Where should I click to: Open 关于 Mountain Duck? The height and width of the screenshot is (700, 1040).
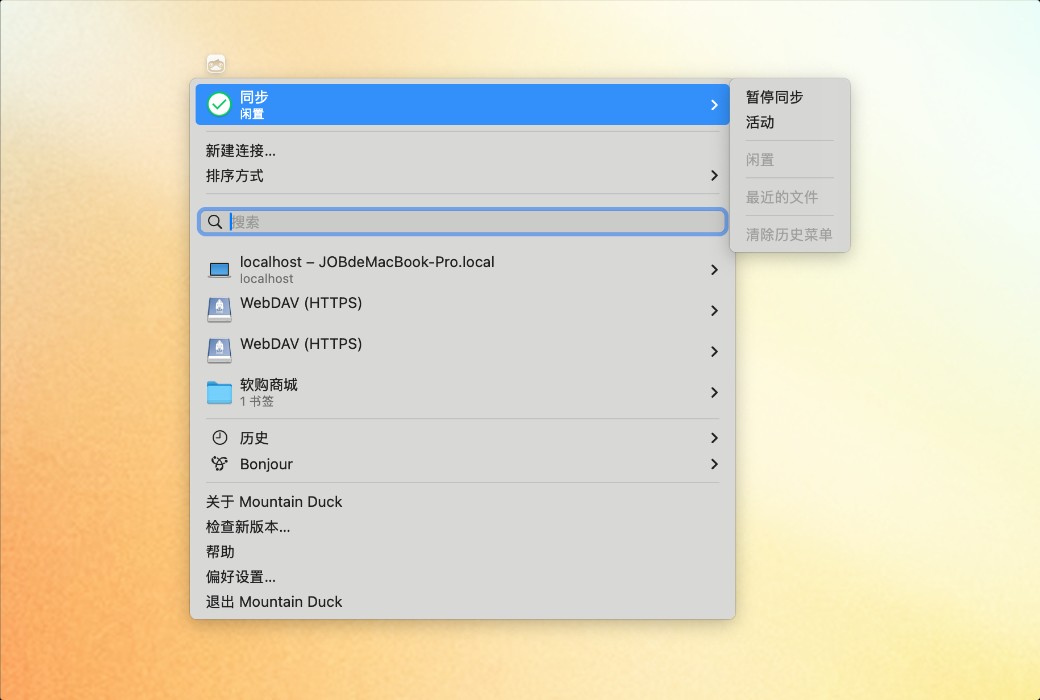coord(273,502)
